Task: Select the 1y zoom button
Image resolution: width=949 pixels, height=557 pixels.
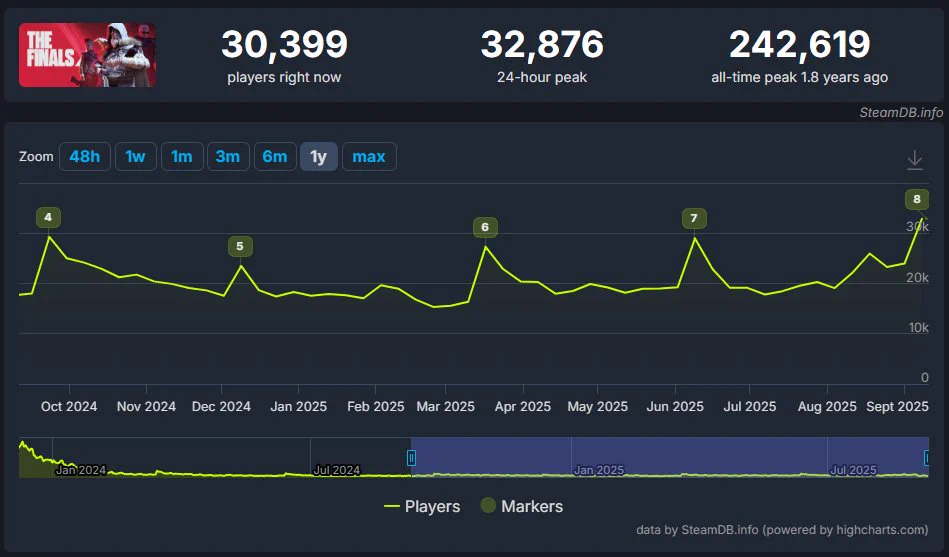Action: (x=319, y=157)
